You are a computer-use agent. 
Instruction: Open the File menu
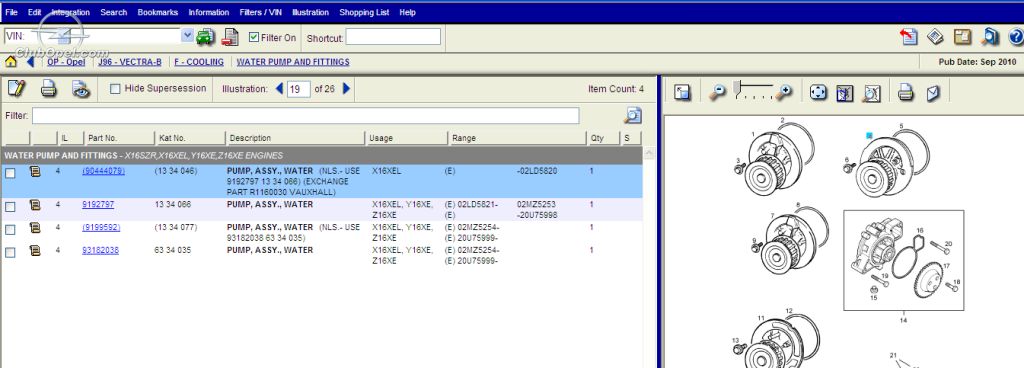[11, 12]
